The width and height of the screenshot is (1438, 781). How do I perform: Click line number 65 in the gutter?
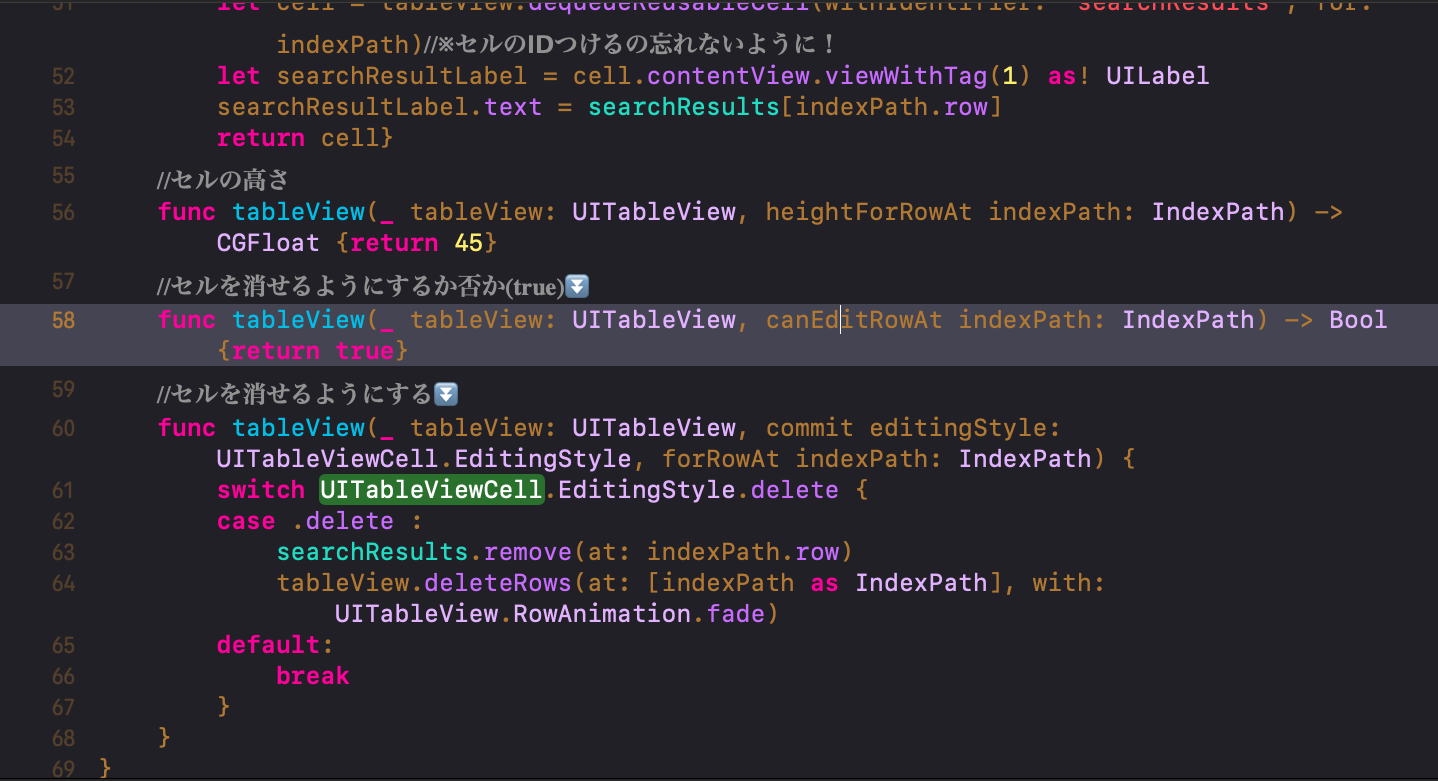(x=63, y=645)
